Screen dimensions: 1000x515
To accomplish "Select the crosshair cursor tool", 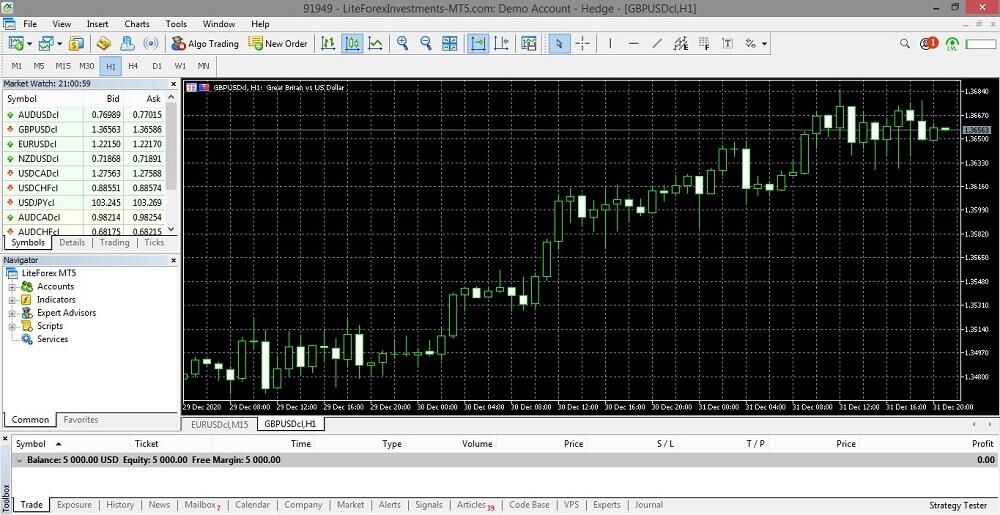I will 582,43.
